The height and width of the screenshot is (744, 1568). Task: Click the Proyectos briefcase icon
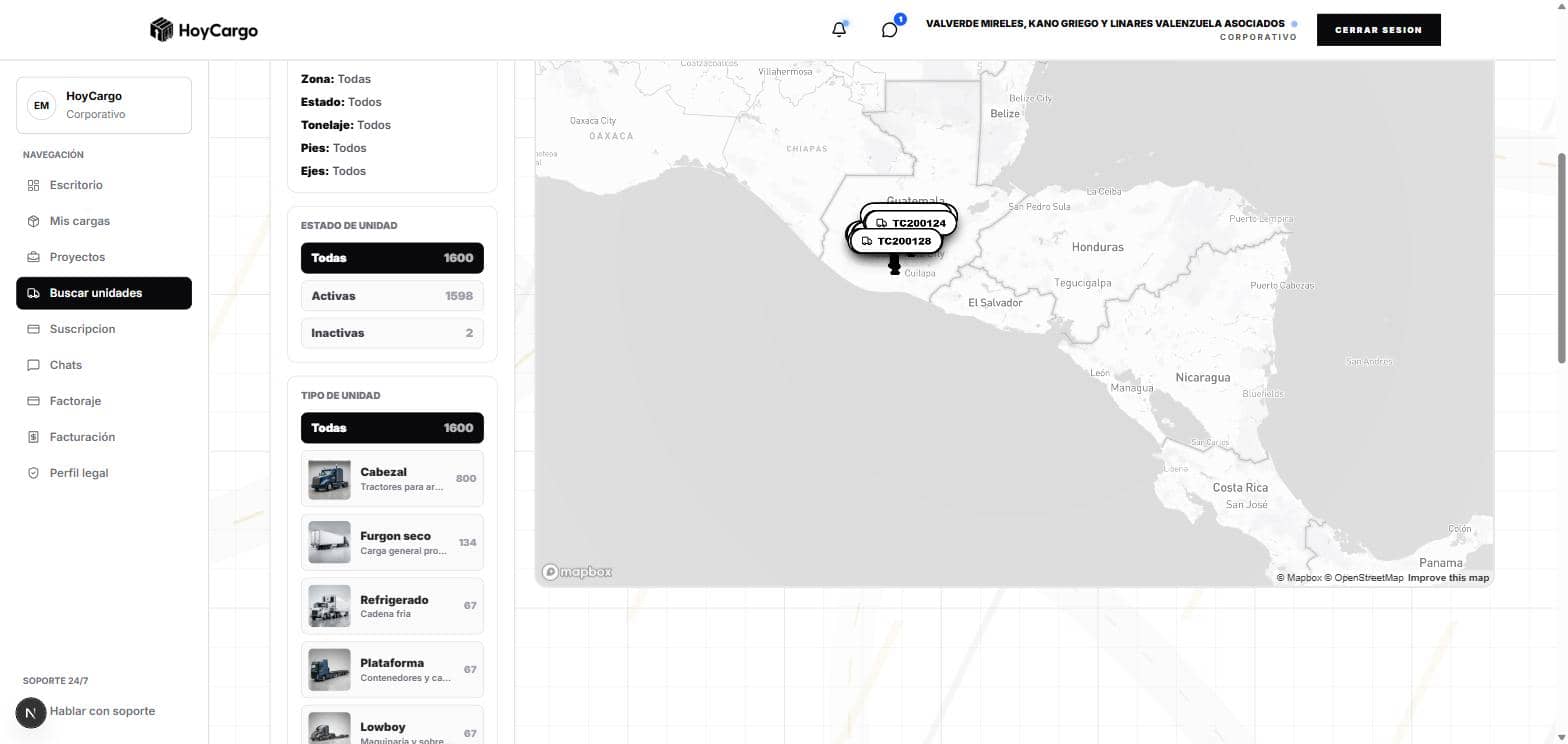pyautogui.click(x=33, y=257)
